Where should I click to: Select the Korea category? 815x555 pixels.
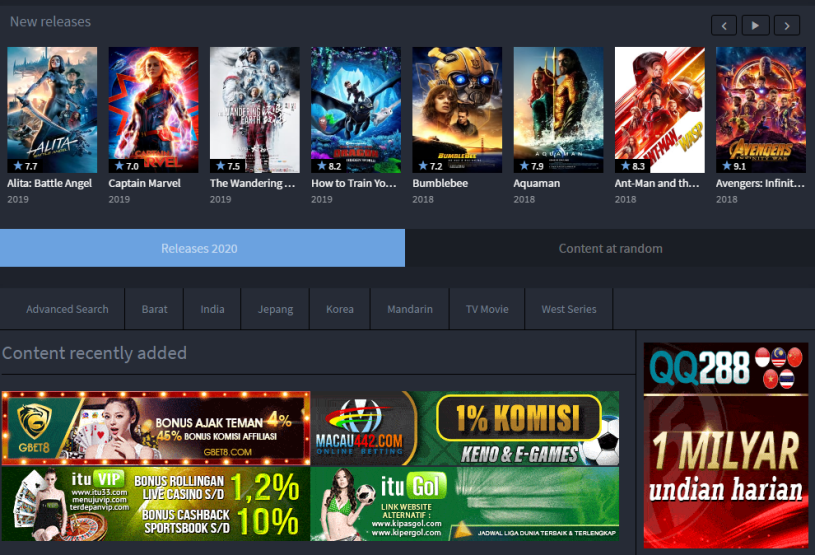(x=340, y=309)
